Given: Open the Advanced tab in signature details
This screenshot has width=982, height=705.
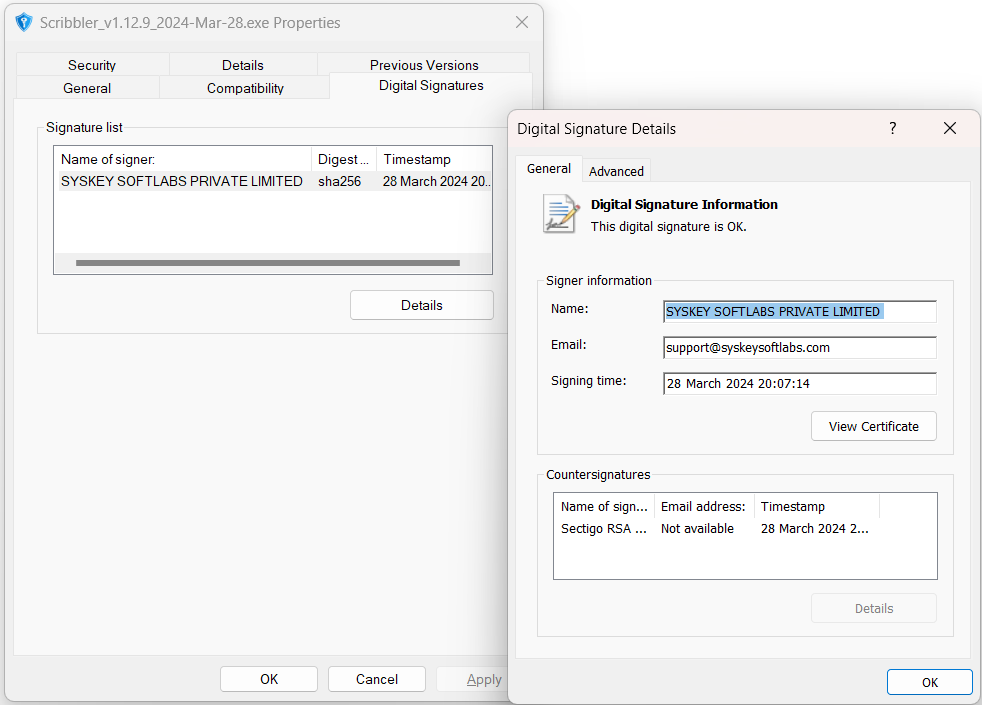Looking at the screenshot, I should (x=616, y=171).
